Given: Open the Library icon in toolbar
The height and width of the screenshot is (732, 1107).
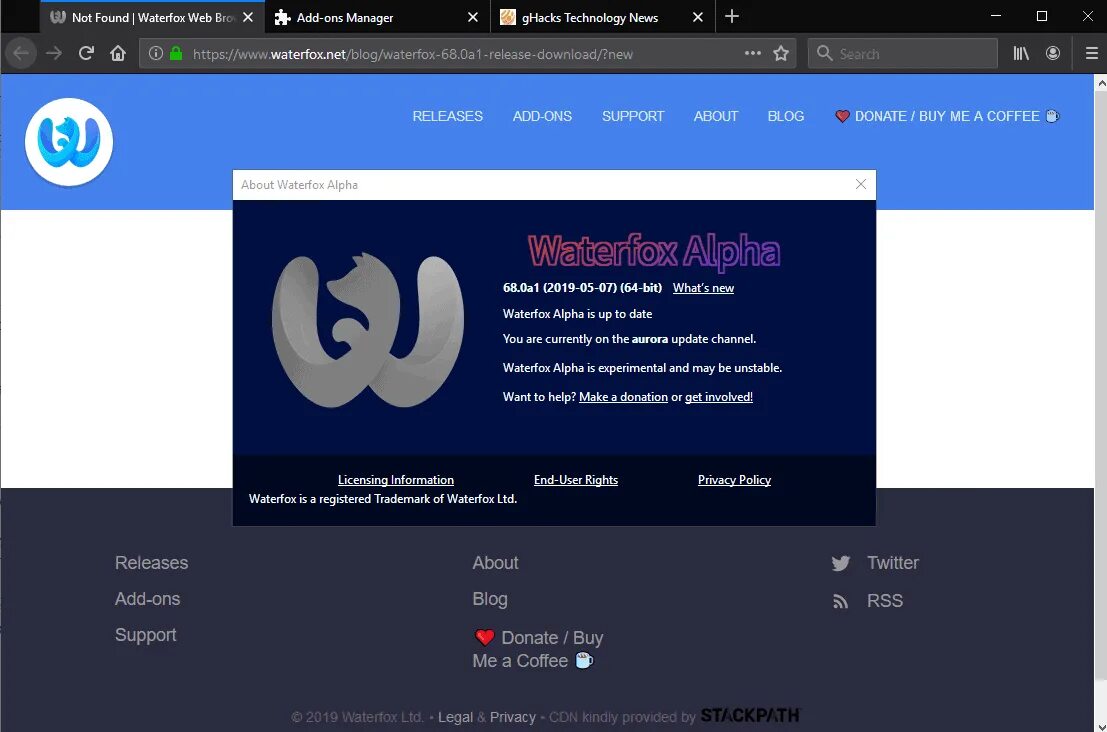Looking at the screenshot, I should (1021, 54).
